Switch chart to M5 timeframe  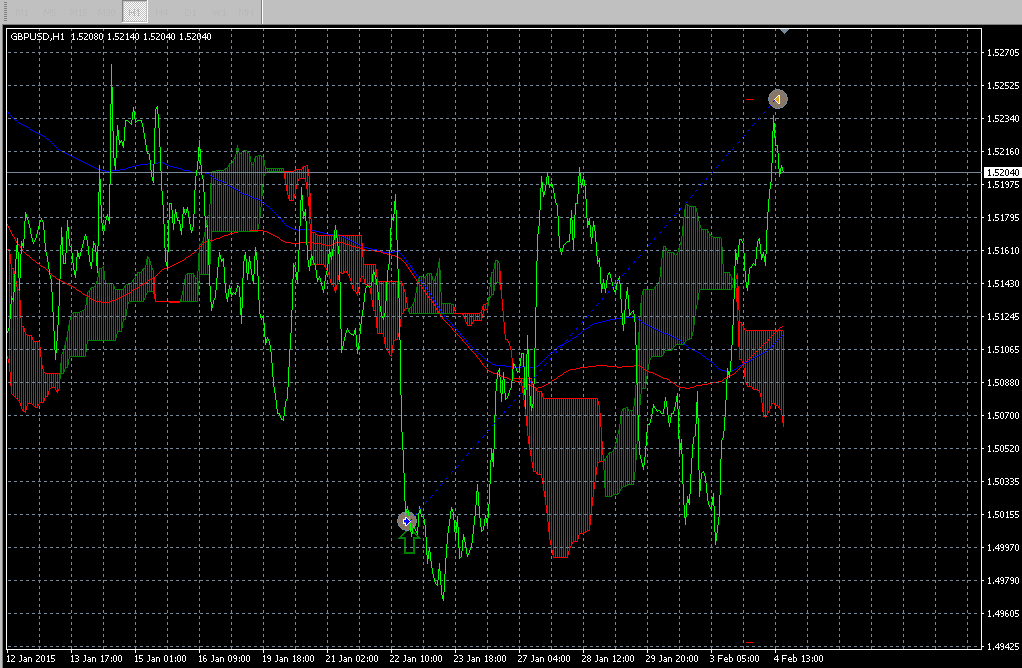[50, 12]
